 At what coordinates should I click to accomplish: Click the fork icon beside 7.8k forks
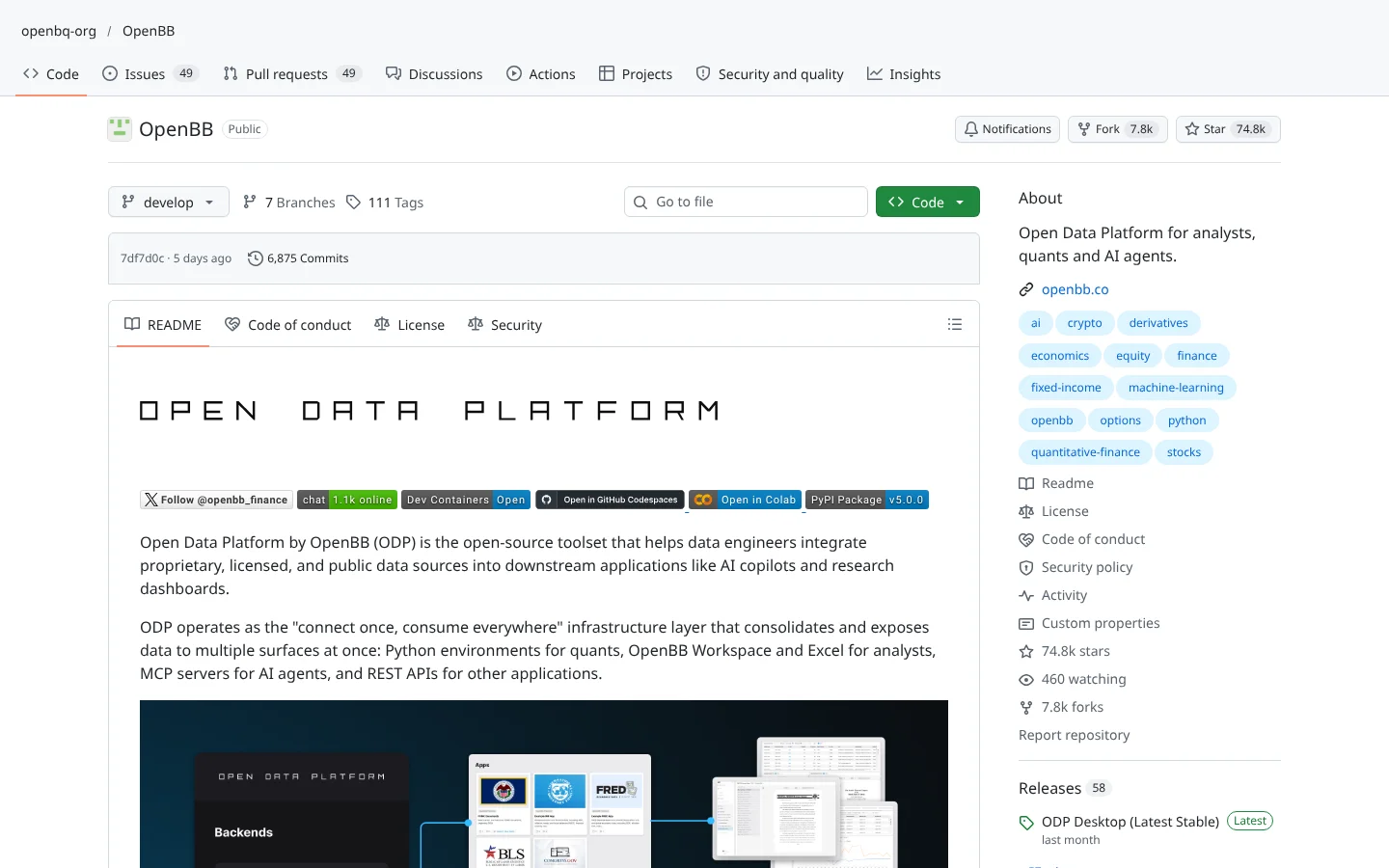click(x=1026, y=707)
